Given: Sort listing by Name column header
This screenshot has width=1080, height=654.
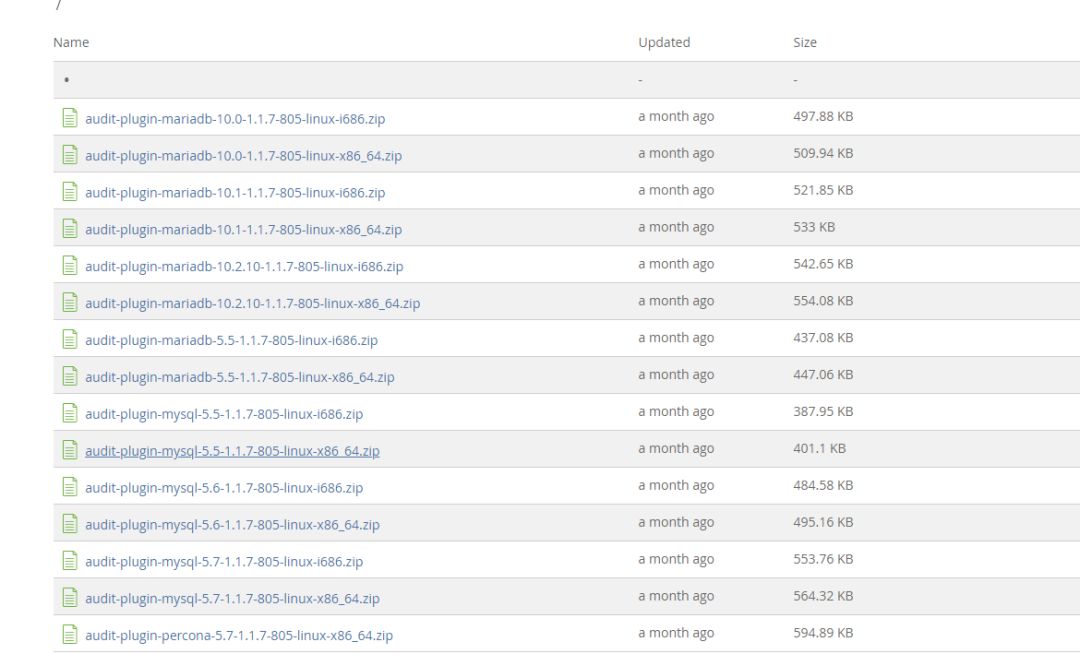Looking at the screenshot, I should click(x=71, y=43).
